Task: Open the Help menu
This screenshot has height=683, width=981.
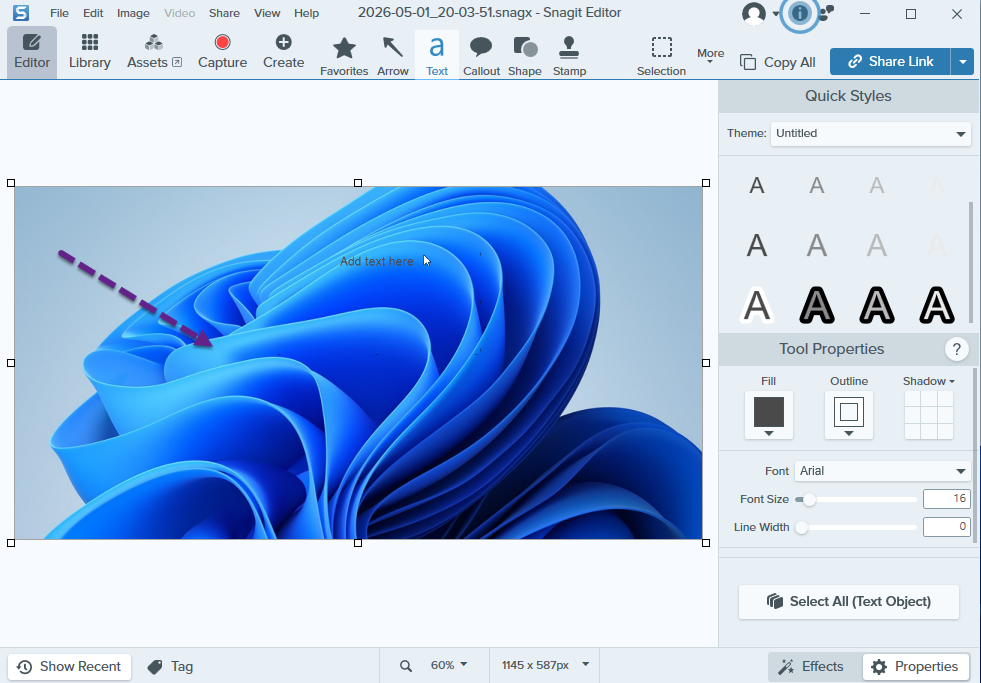Action: [307, 13]
